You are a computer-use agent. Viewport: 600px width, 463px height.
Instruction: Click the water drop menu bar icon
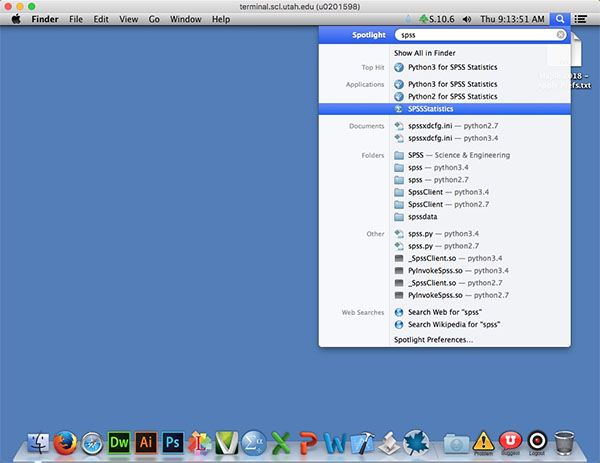click(409, 19)
